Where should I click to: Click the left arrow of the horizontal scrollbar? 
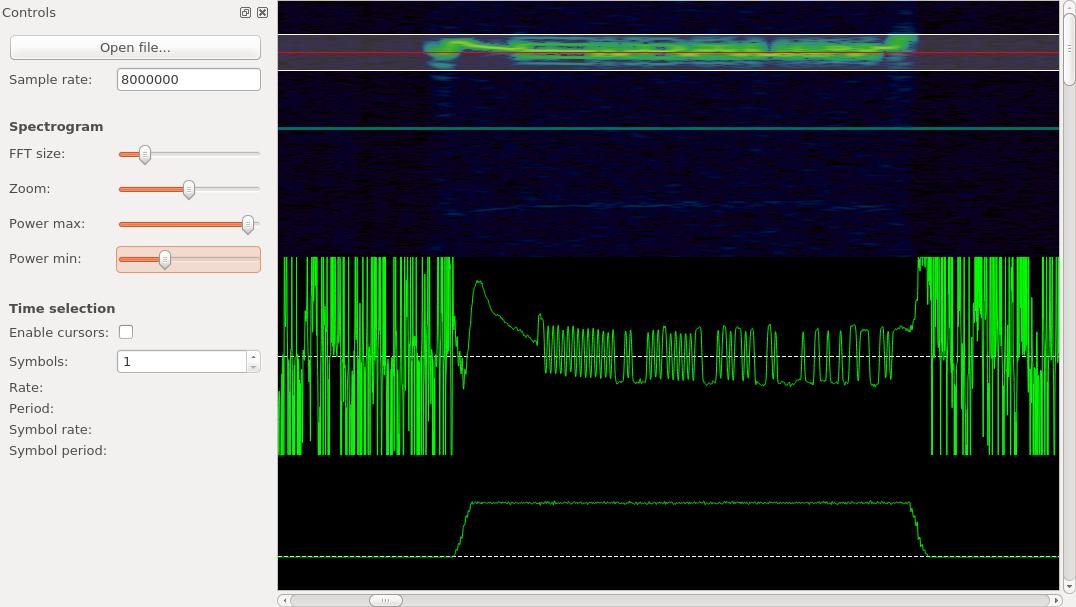pyautogui.click(x=286, y=600)
